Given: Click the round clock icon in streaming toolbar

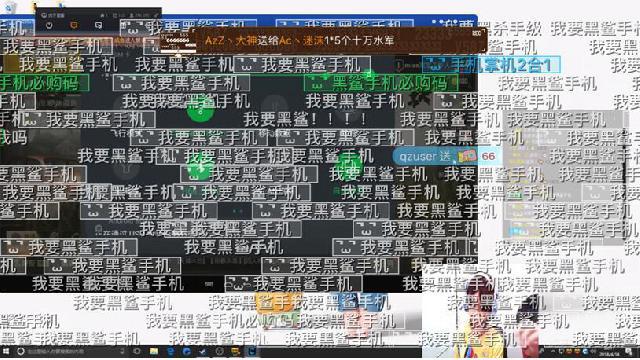Looking at the screenshot, I should click(x=49, y=25).
